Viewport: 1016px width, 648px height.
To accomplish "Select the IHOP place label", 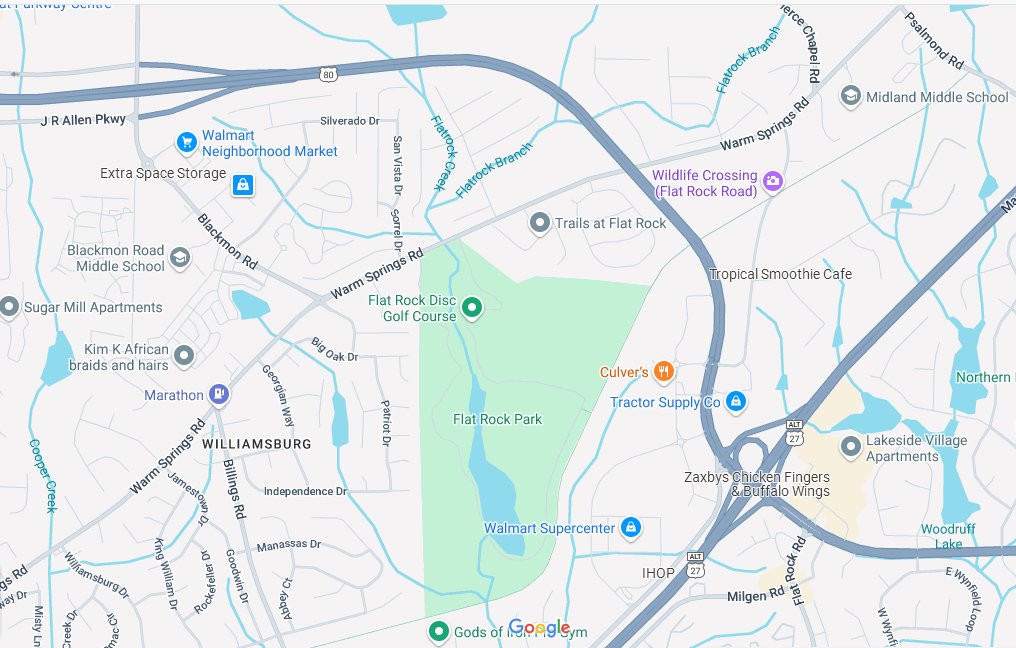I will 658,573.
